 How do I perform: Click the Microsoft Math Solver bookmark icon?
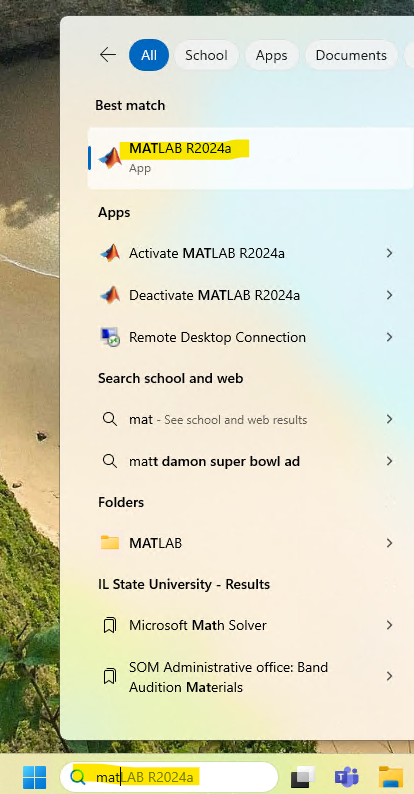(x=109, y=625)
